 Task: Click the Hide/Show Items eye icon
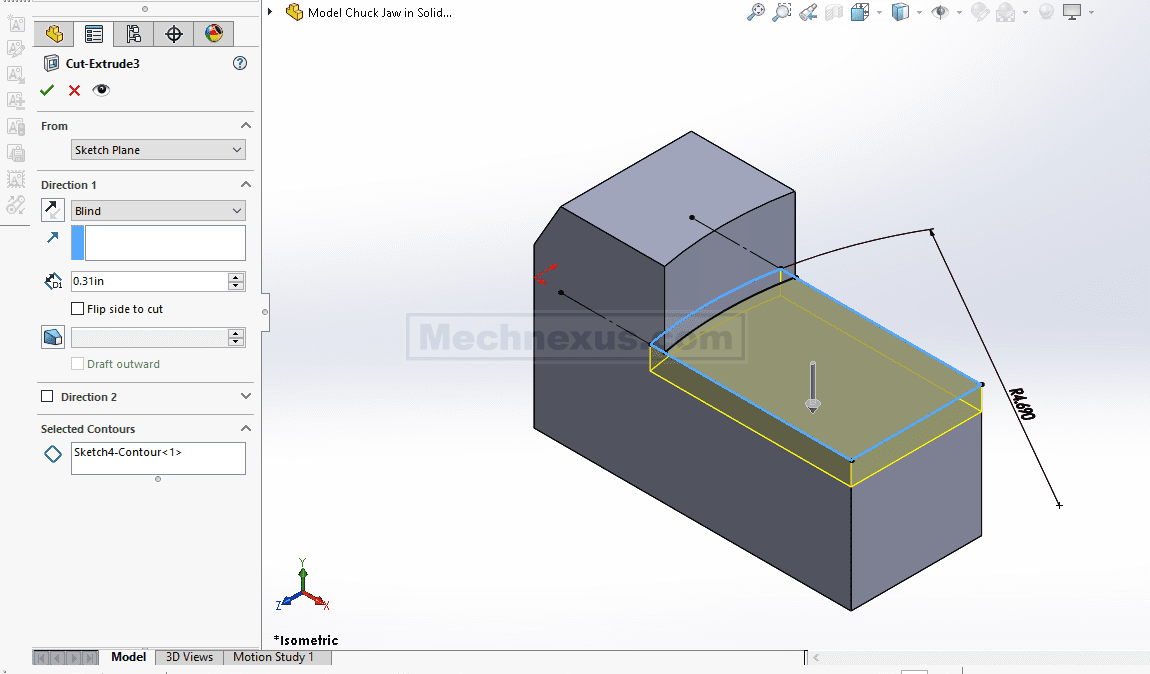tap(940, 12)
